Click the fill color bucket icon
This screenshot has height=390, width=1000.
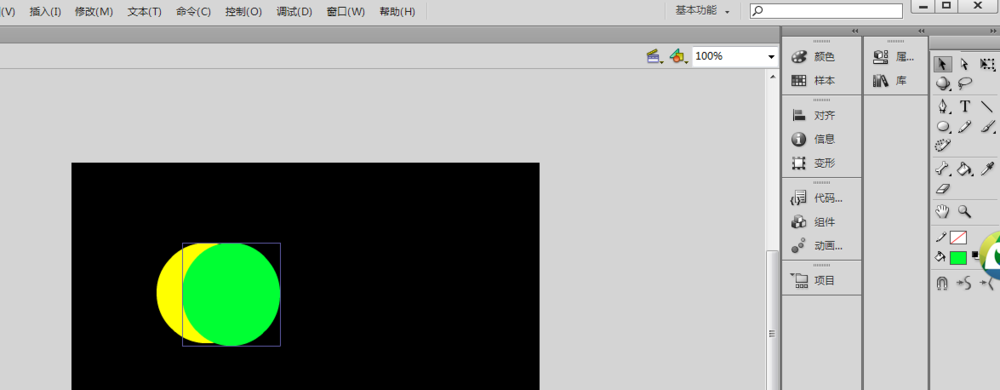(x=940, y=257)
